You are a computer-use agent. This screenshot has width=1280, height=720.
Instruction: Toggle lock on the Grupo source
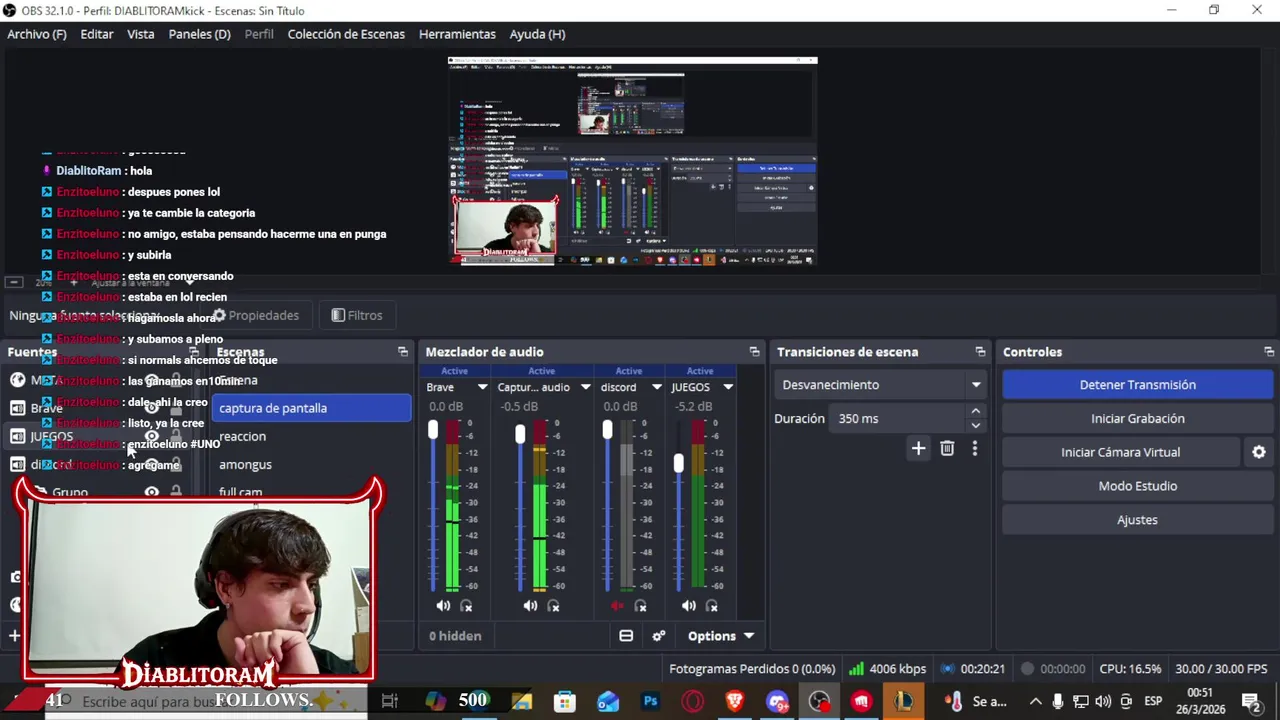point(176,492)
